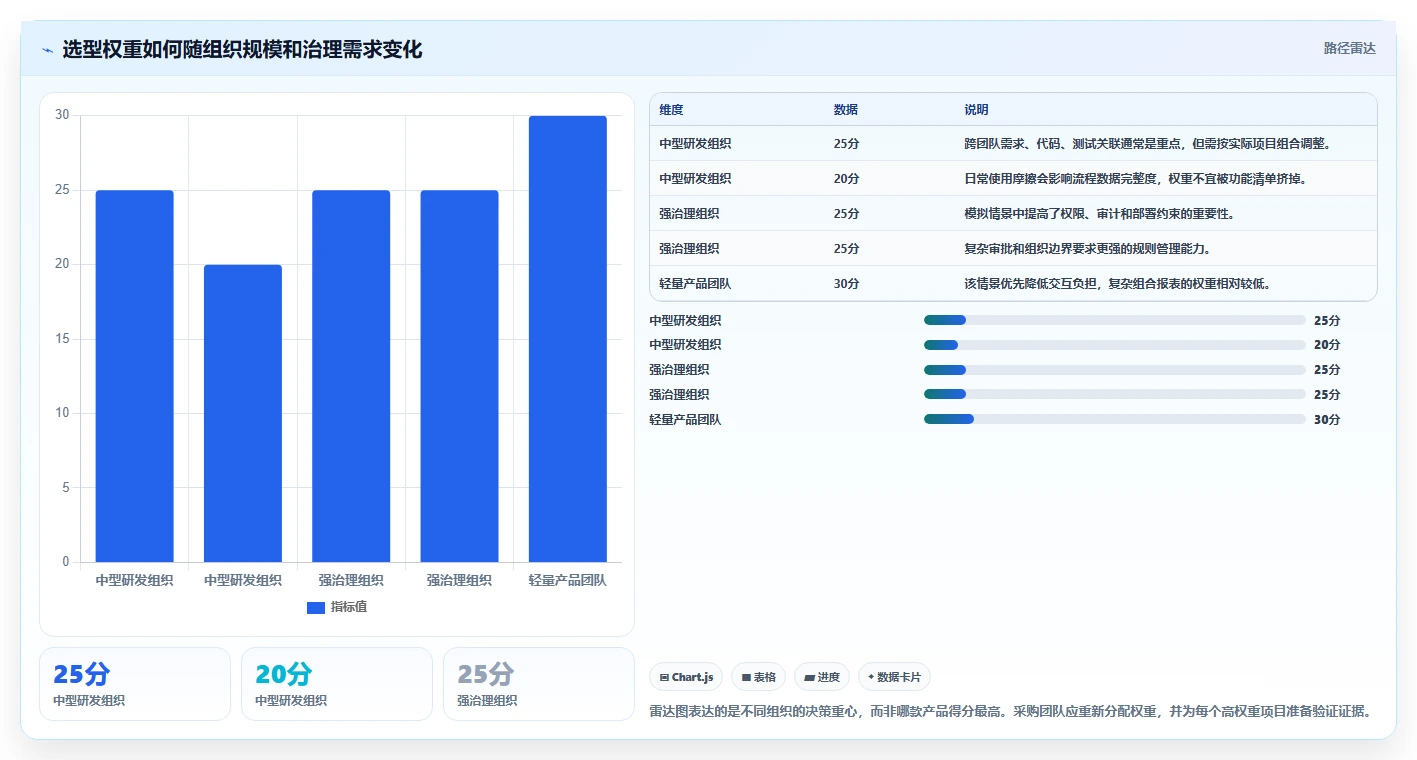Click the 轻量产品团队 bar in chart

pyautogui.click(x=568, y=339)
